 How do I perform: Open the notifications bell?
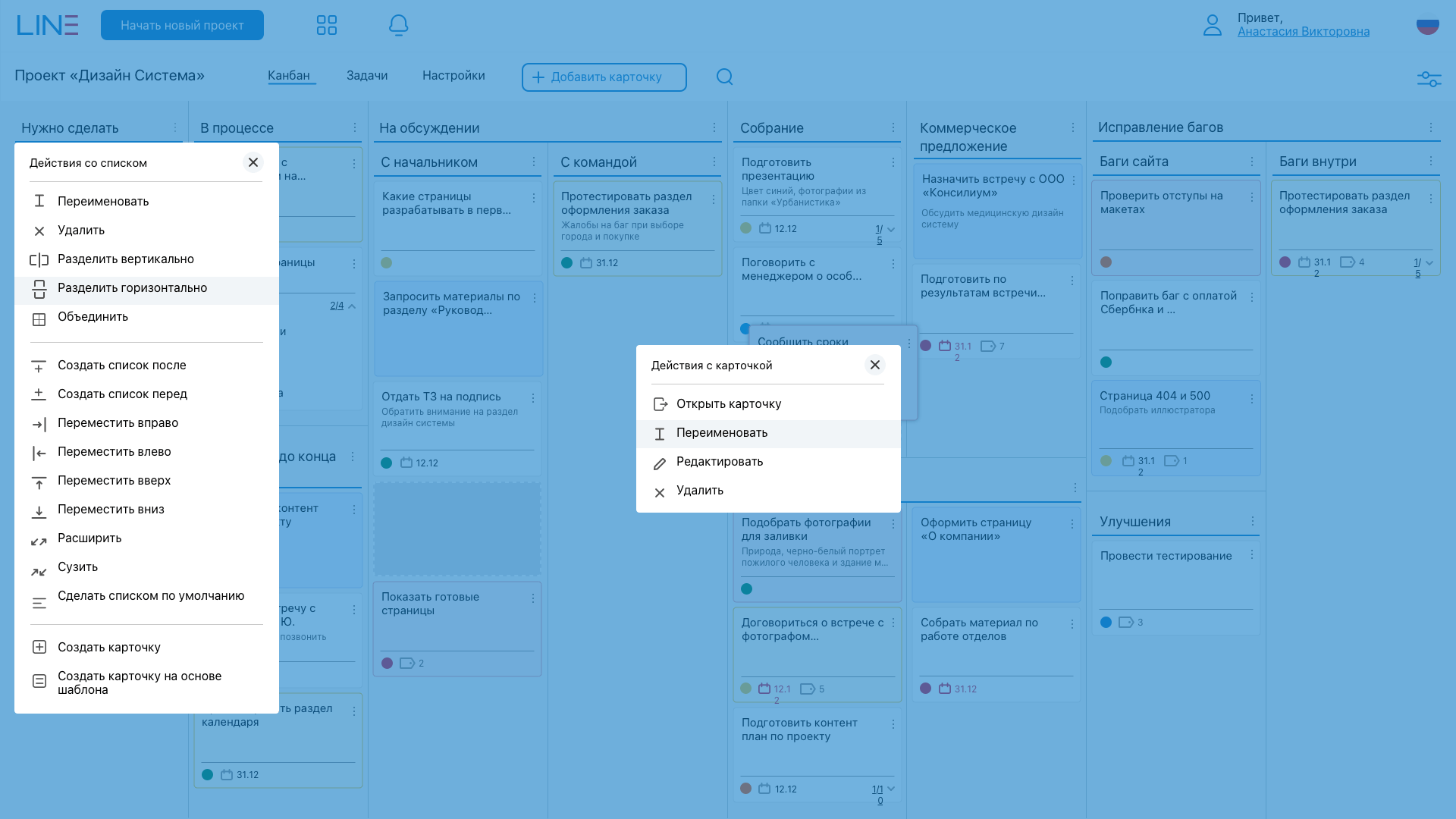pyautogui.click(x=398, y=25)
